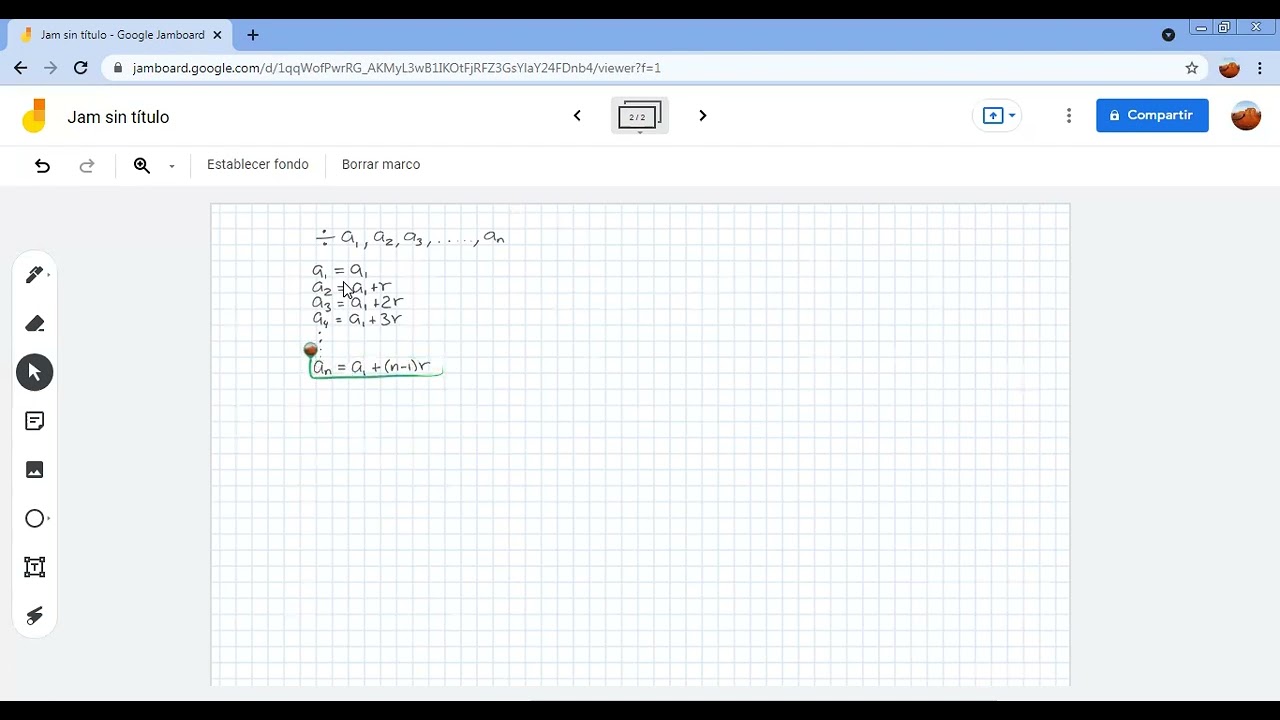Image resolution: width=1280 pixels, height=720 pixels.
Task: Click the Jamboard logo icon
Action: [x=35, y=116]
